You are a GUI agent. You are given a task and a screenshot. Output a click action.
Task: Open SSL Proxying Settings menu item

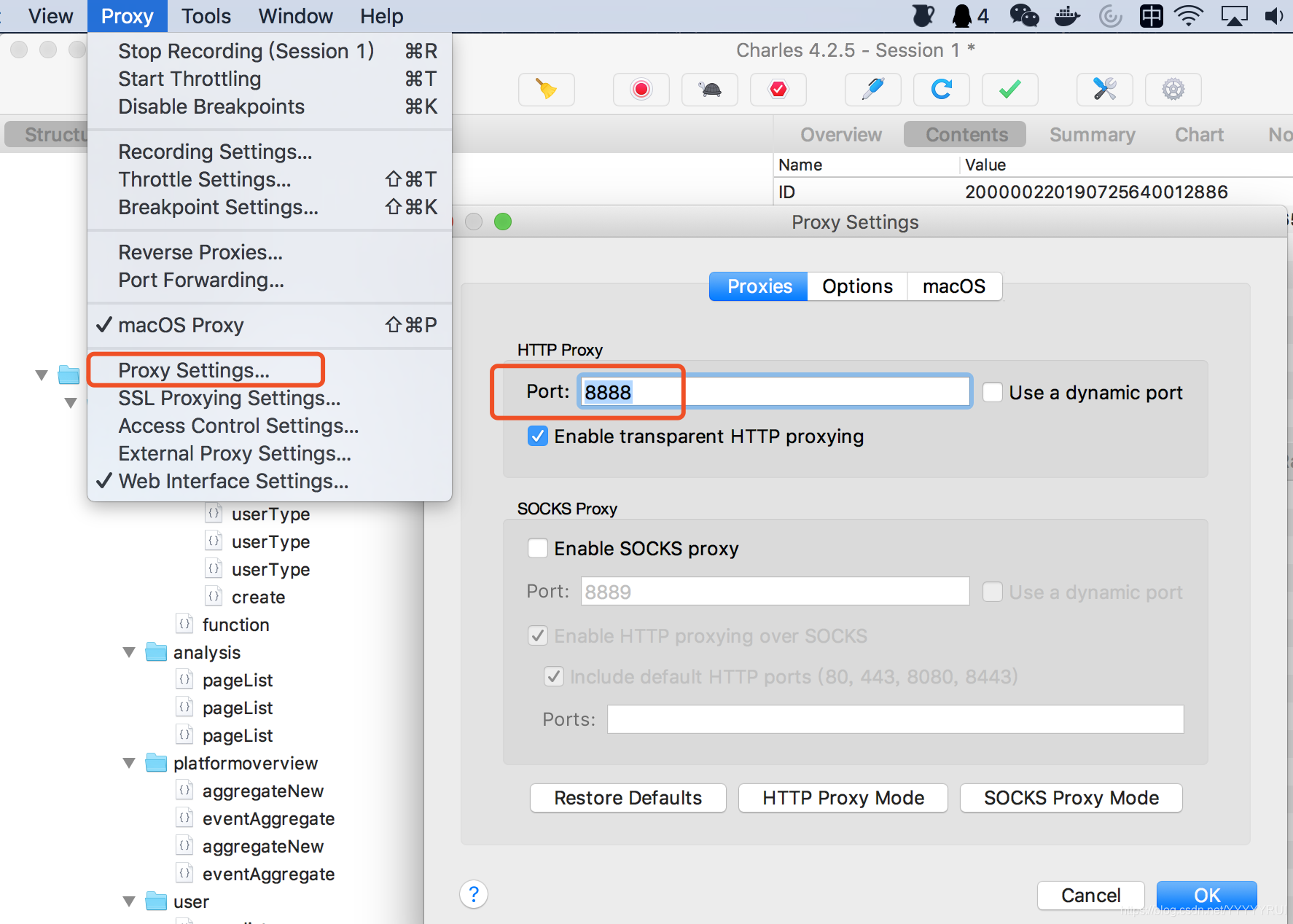click(x=270, y=398)
